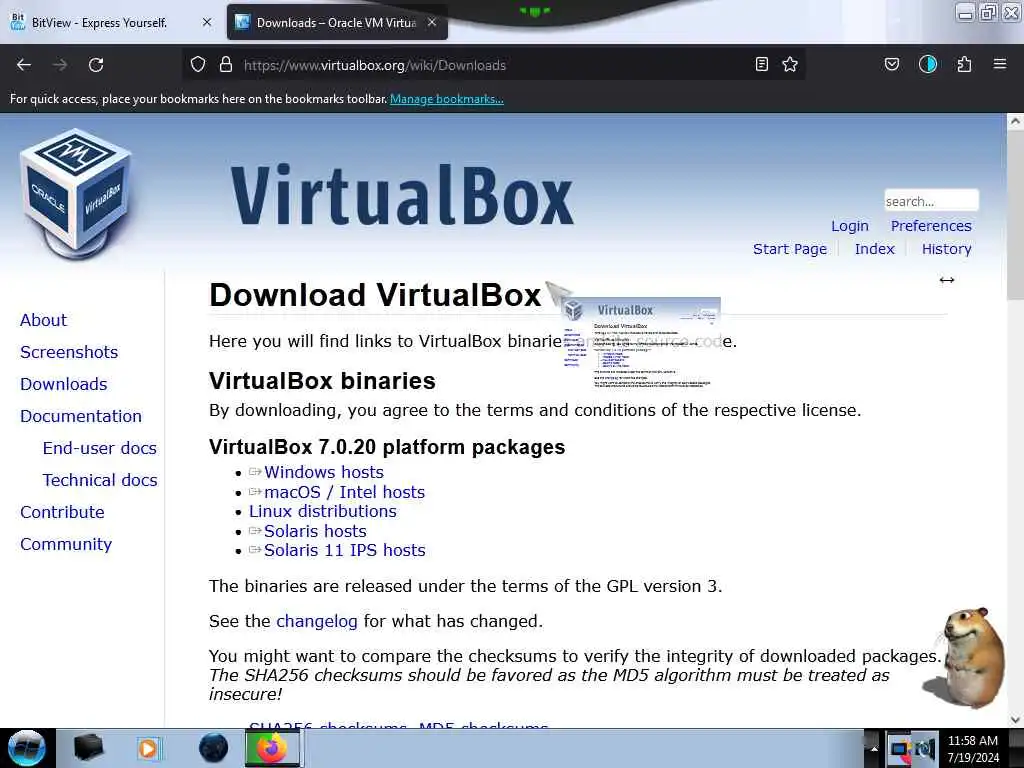Click the vertical scrollbar thumb

tap(1015, 216)
